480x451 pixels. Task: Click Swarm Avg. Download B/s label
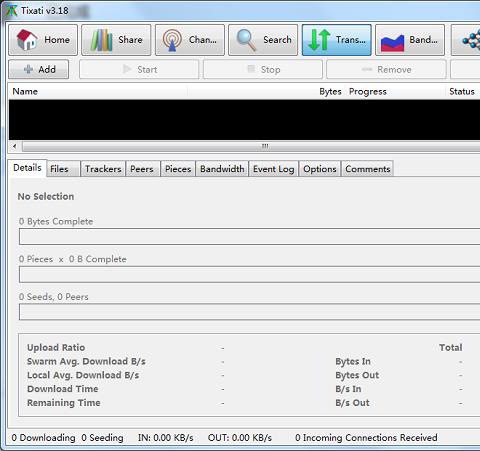click(x=86, y=361)
